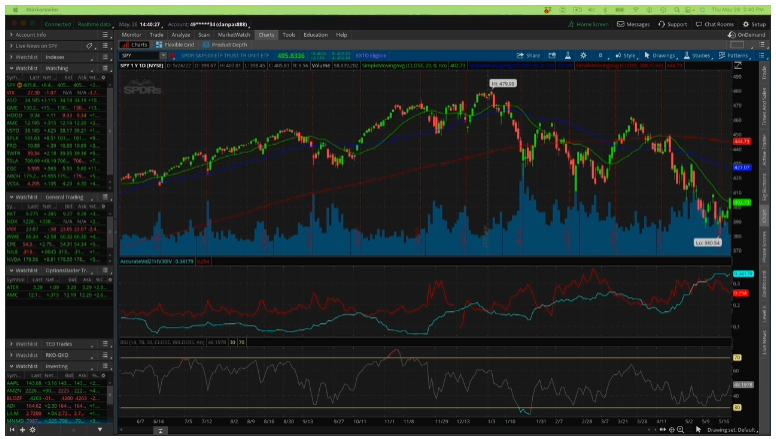776x439 pixels.
Task: Select the Charts sub-tab
Action: pos(135,45)
